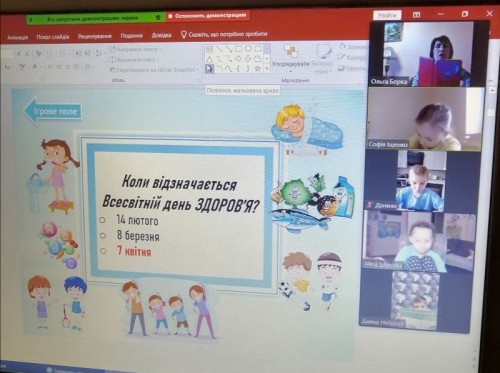Select the Text Box shape in gallery
Viewport: 500px width, 373px height.
[x=209, y=49]
